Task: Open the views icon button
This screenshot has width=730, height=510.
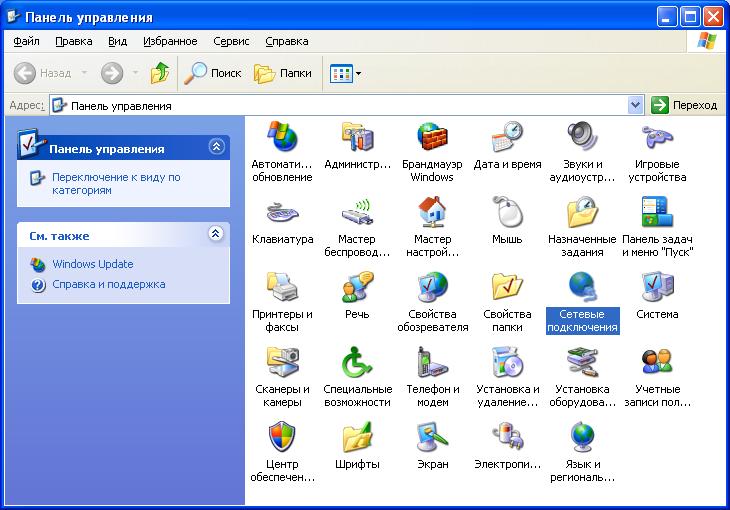Action: pyautogui.click(x=341, y=74)
